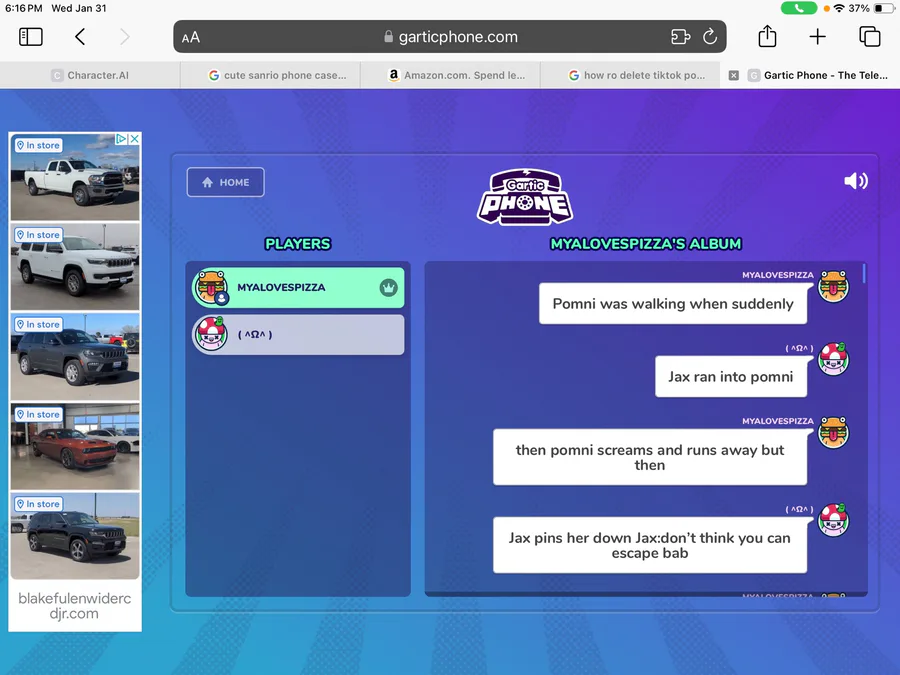Click the HOME button
The width and height of the screenshot is (900, 675).
tap(226, 182)
